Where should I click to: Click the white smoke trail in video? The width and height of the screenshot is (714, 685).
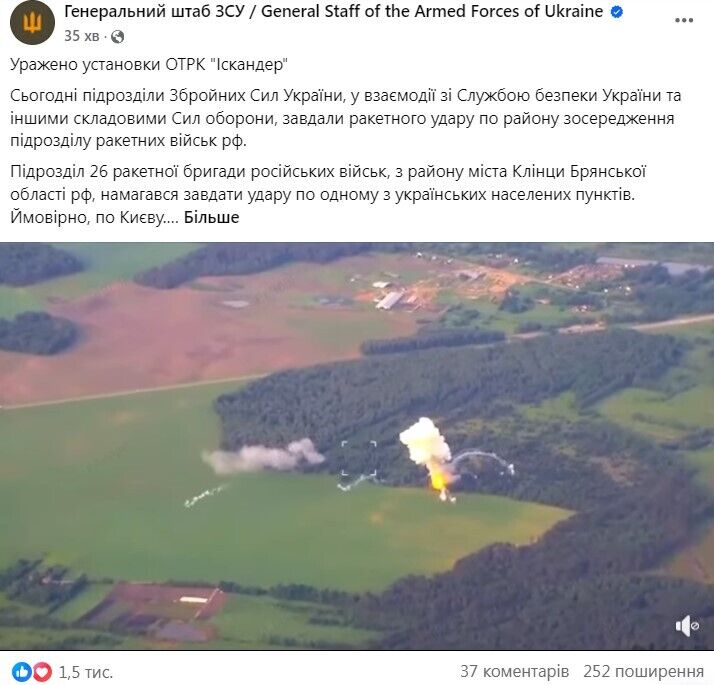point(264,457)
